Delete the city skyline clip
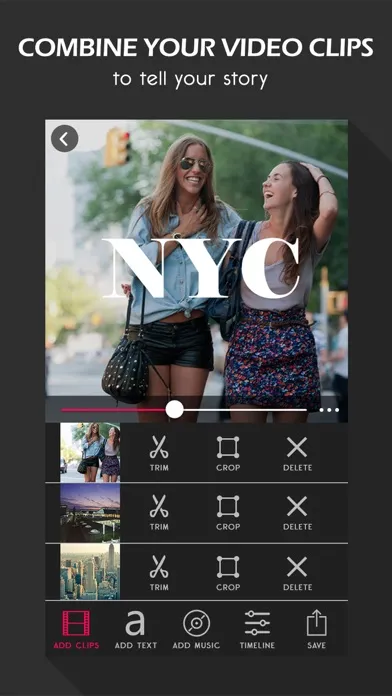This screenshot has width=392, height=696. point(297,573)
